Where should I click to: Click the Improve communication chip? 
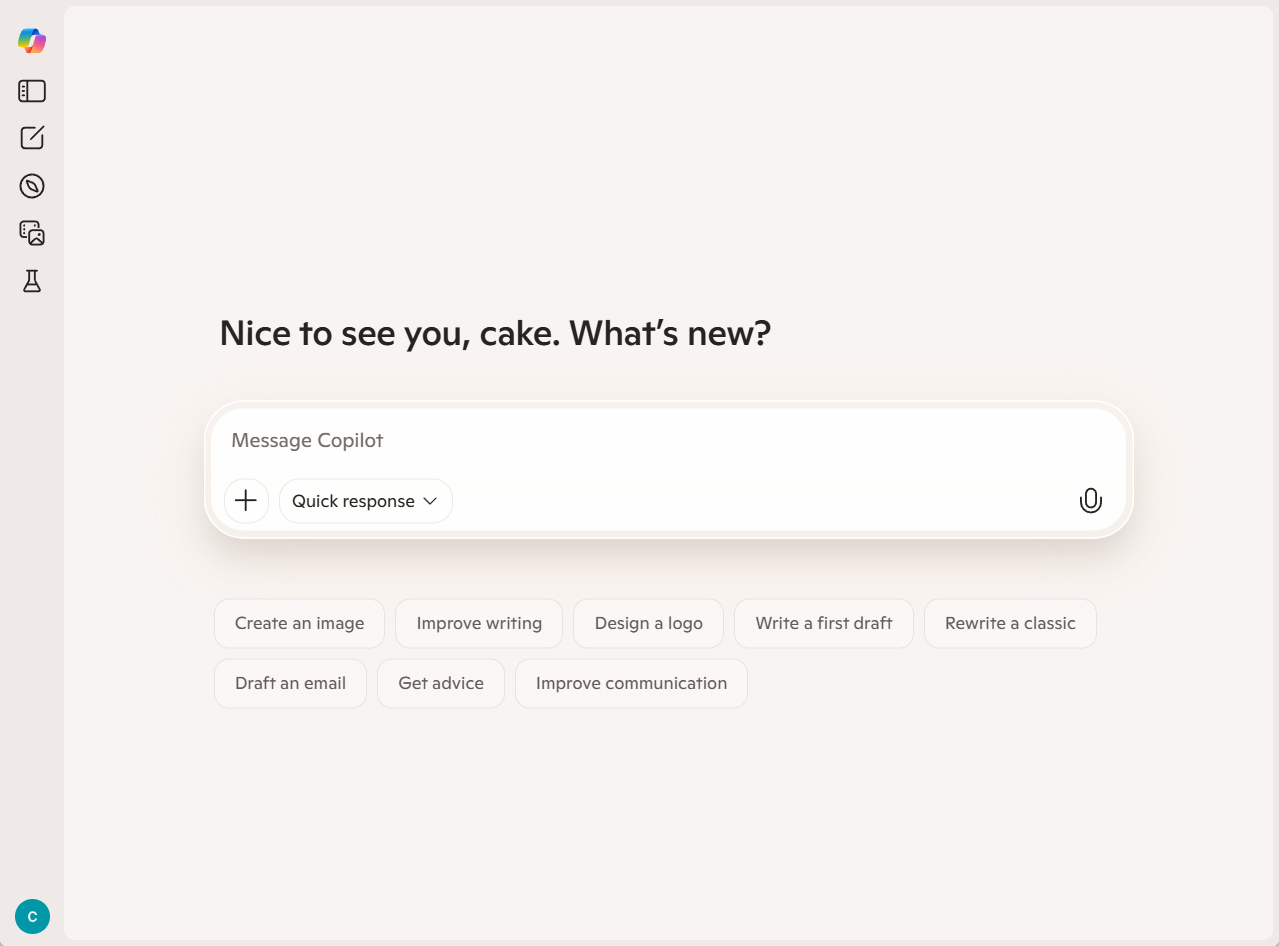point(631,684)
